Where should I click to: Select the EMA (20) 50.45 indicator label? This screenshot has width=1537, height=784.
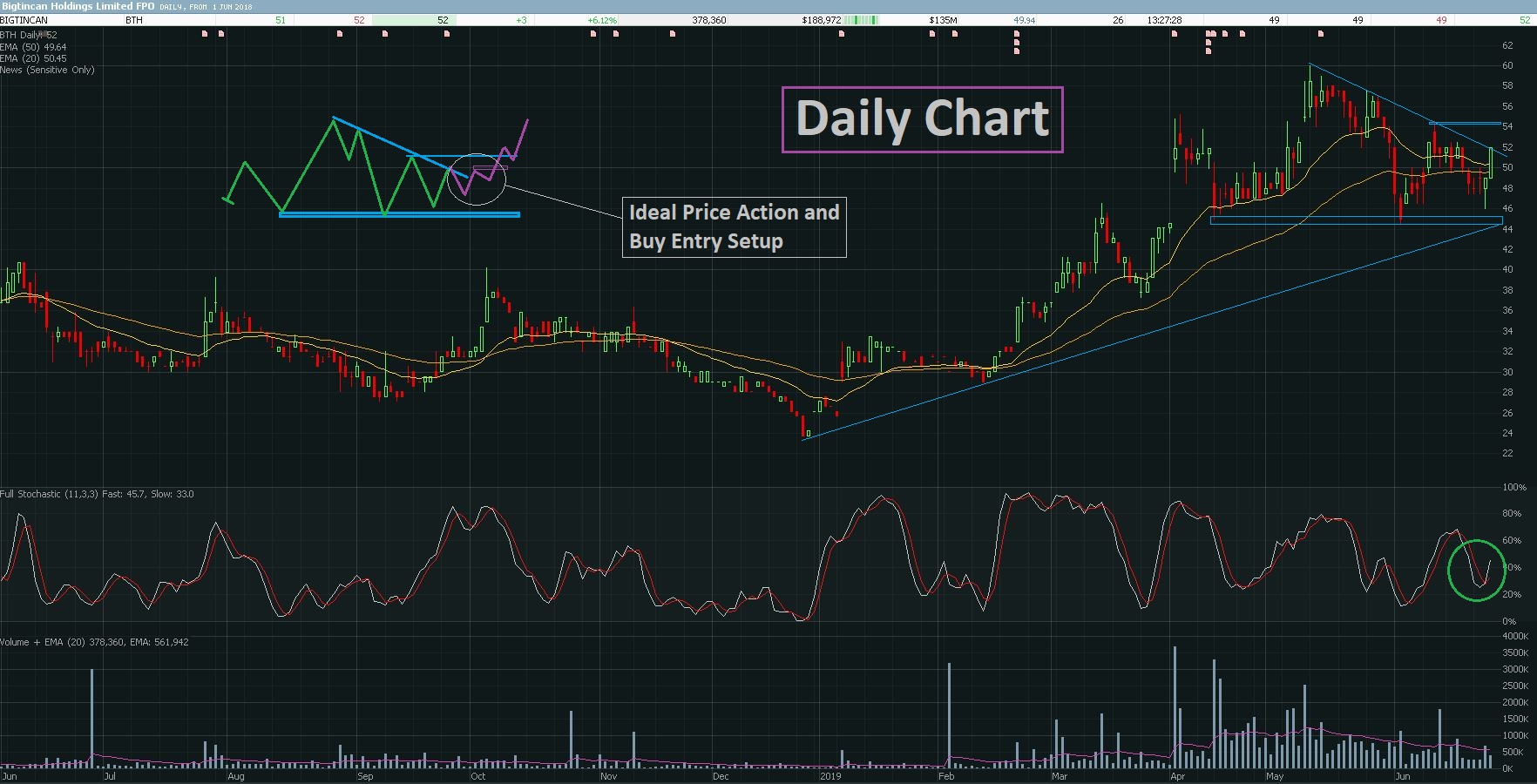click(x=33, y=58)
